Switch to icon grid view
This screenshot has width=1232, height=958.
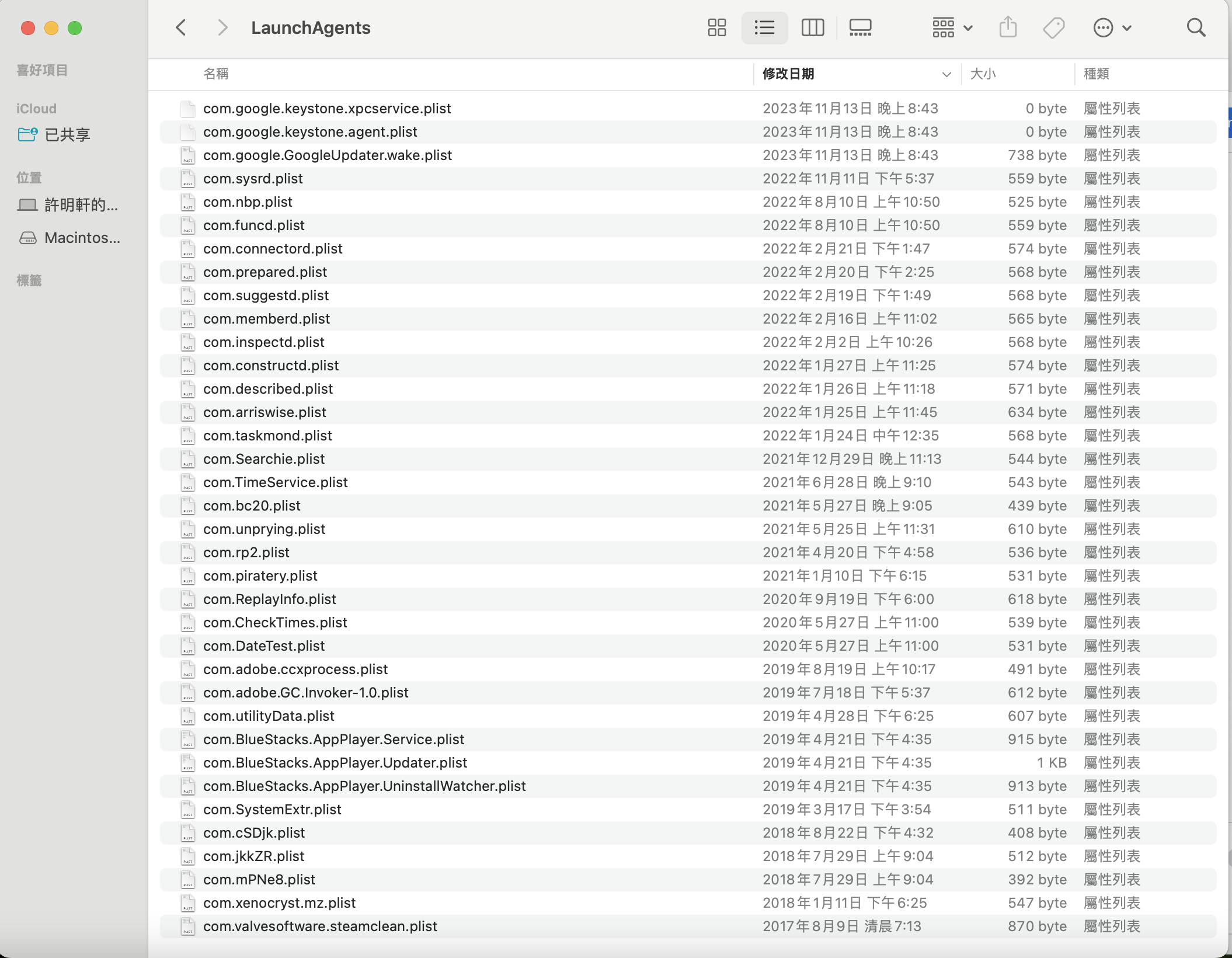[x=716, y=27]
